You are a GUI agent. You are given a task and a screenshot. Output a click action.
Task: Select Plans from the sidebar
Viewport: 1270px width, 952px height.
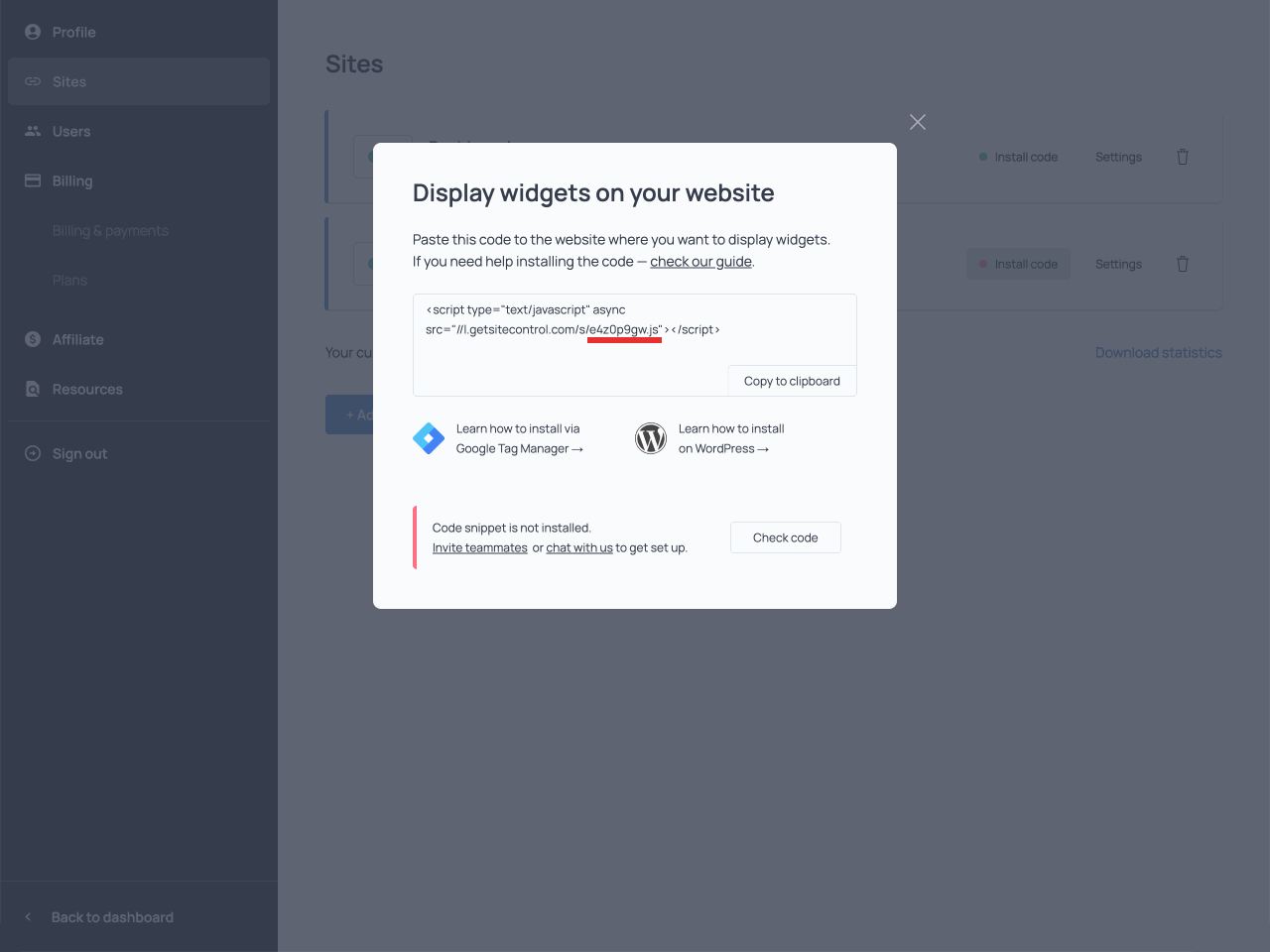tap(69, 280)
